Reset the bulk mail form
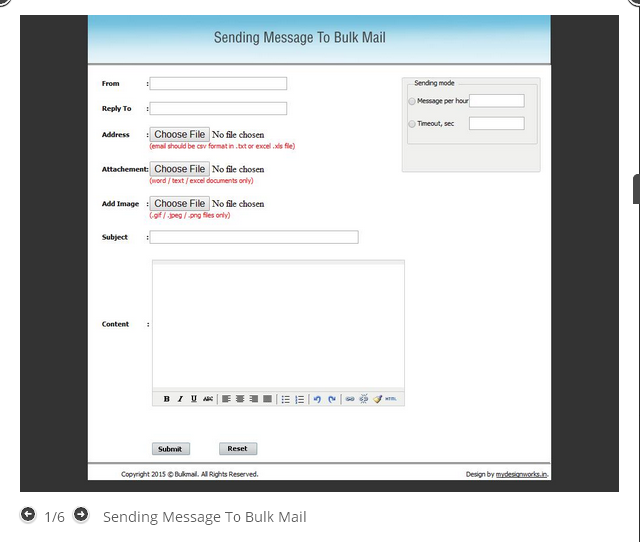Screen dimensions: 640x542 click(x=238, y=449)
